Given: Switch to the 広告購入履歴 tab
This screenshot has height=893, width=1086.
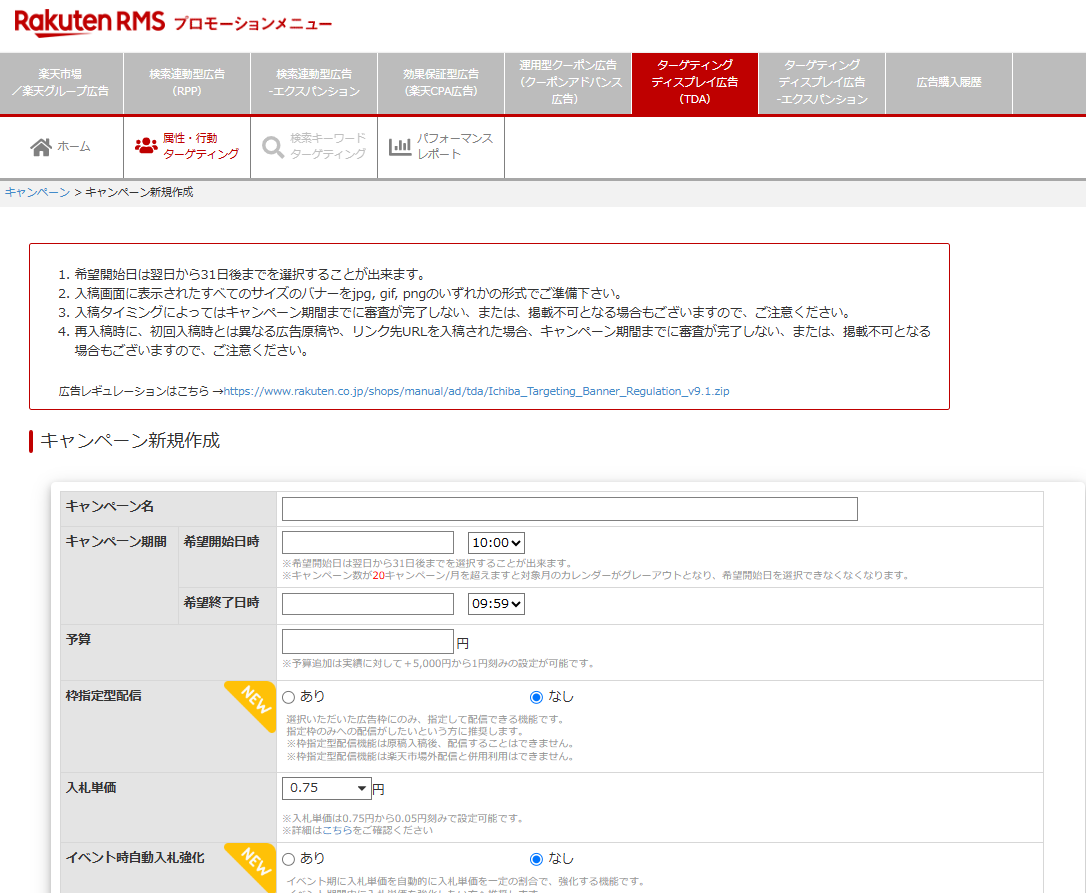Looking at the screenshot, I should click(948, 83).
